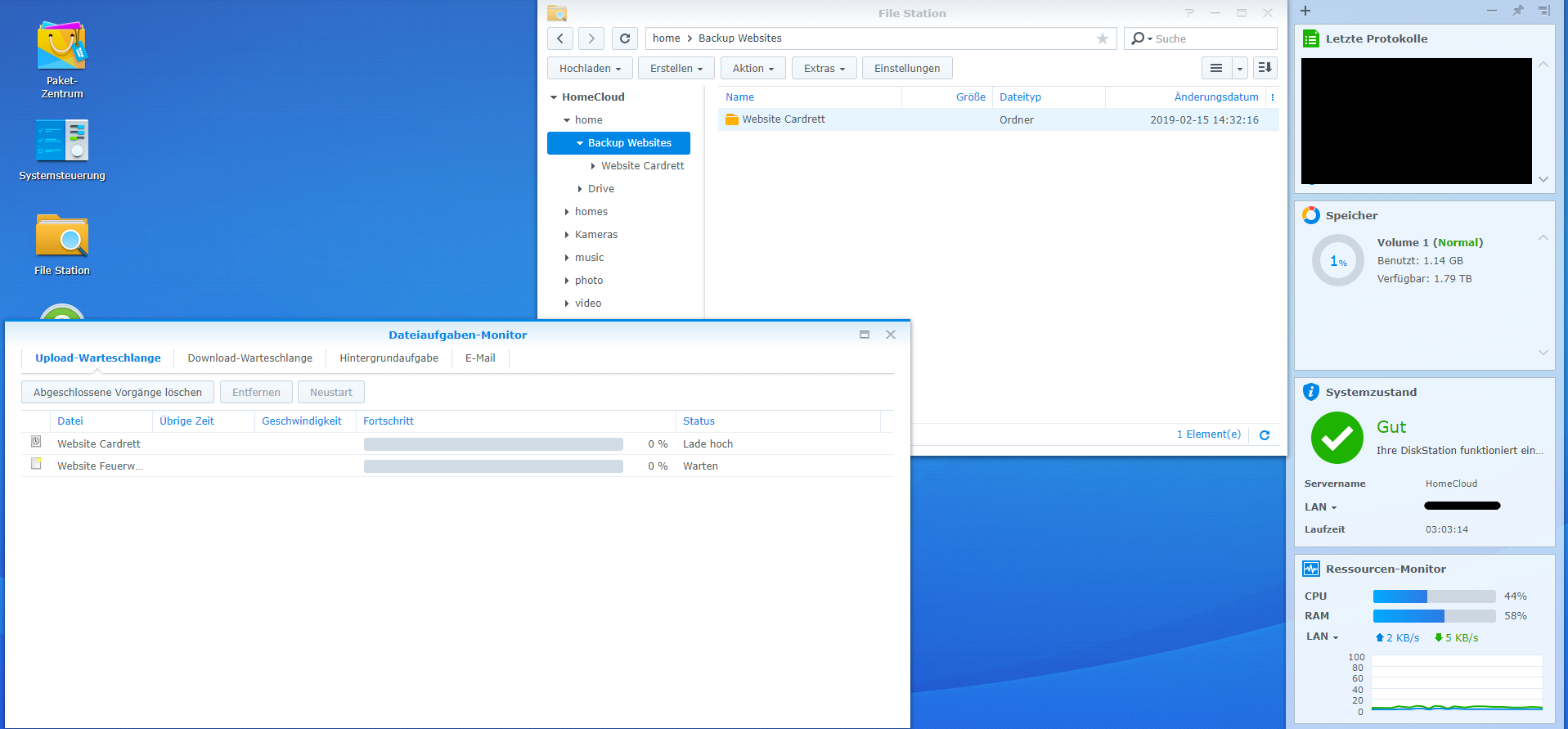Open File Station Einstellungen
This screenshot has height=729, width=1568.
(907, 68)
